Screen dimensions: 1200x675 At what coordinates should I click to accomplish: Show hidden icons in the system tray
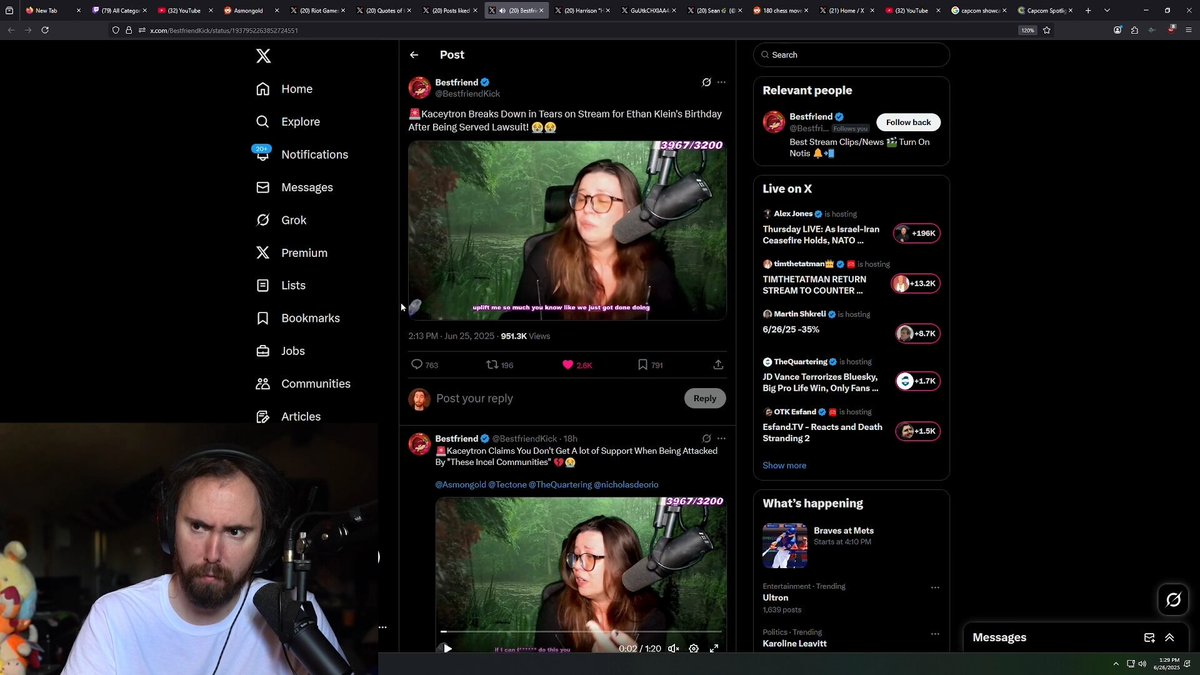(x=1116, y=663)
